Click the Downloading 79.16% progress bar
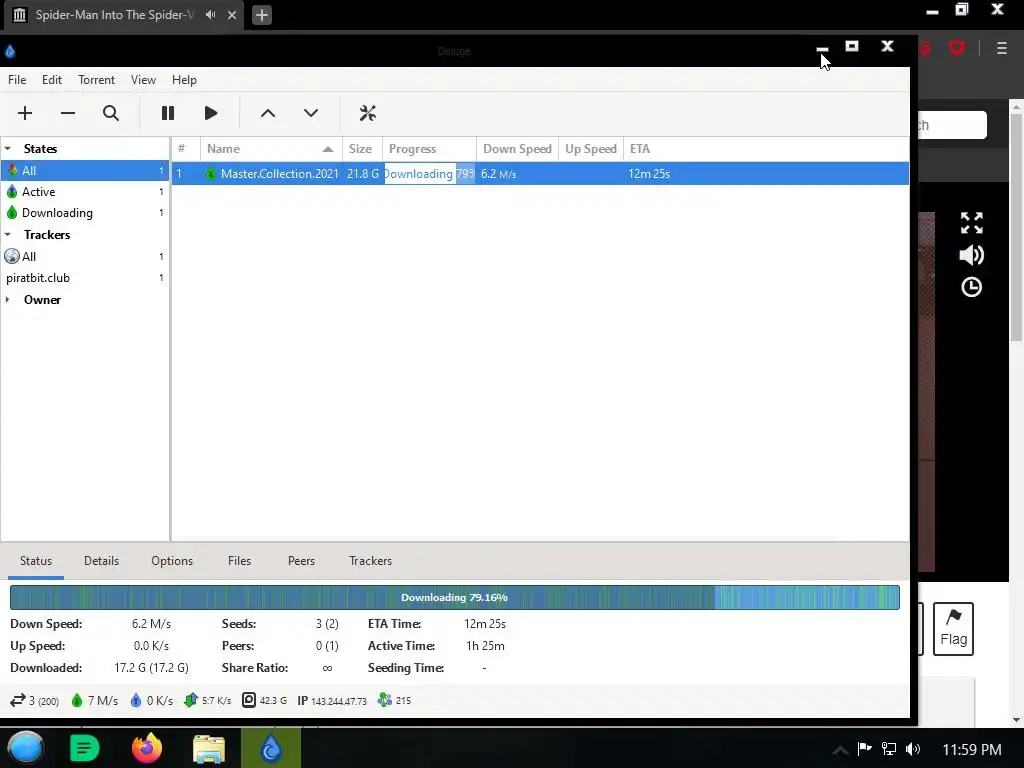Screen dimensions: 1024x768 [x=455, y=598]
